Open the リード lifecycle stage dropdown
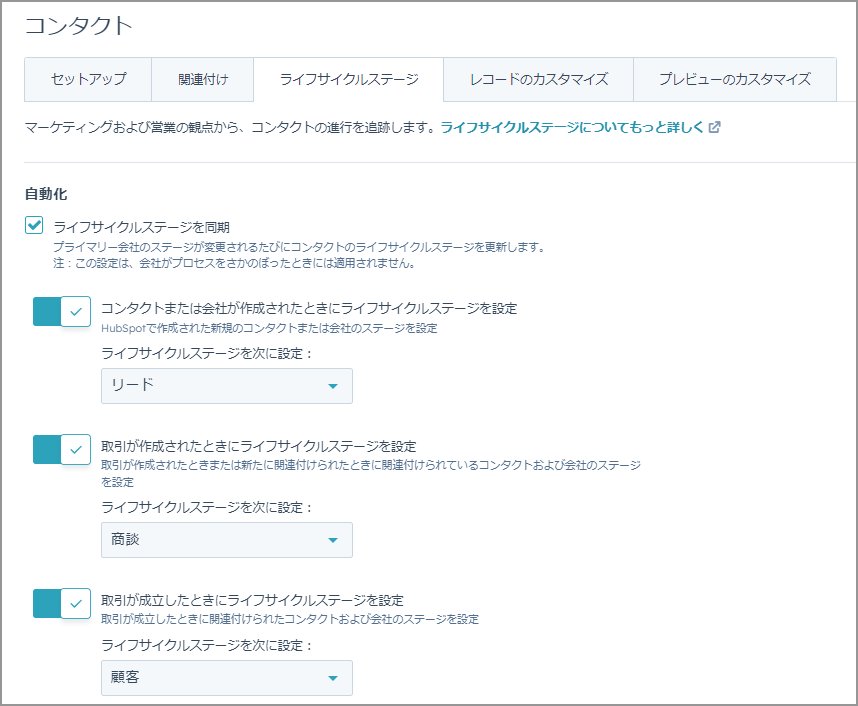The height and width of the screenshot is (706, 858). 227,386
